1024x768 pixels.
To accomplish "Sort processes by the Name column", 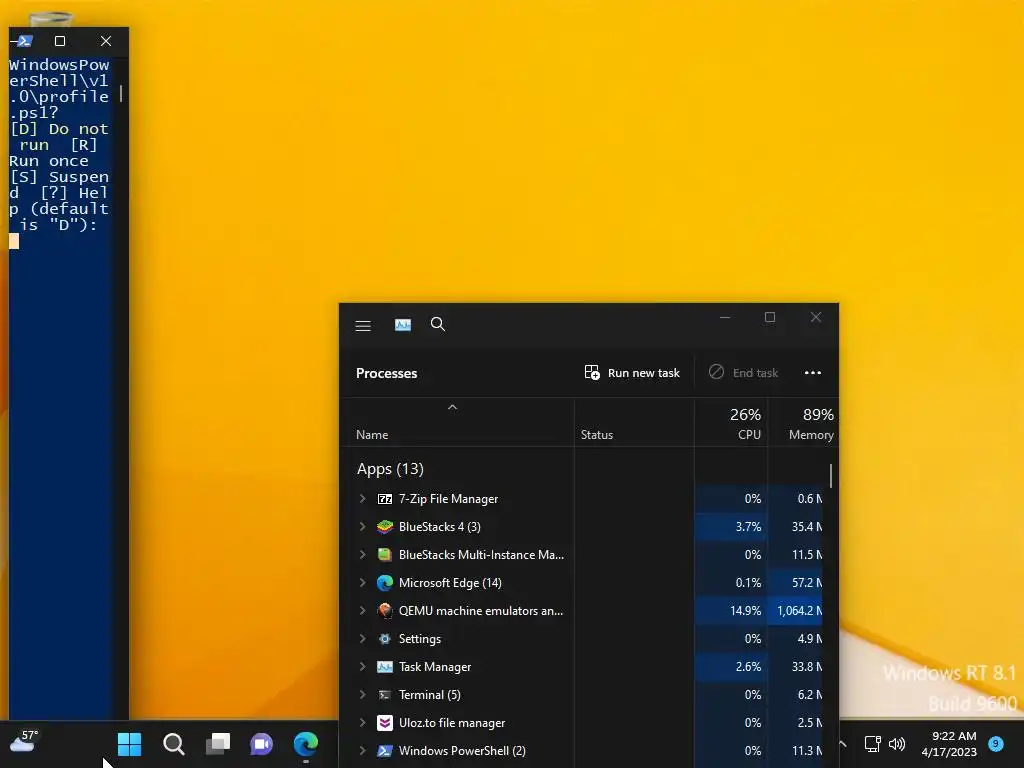I will point(372,435).
